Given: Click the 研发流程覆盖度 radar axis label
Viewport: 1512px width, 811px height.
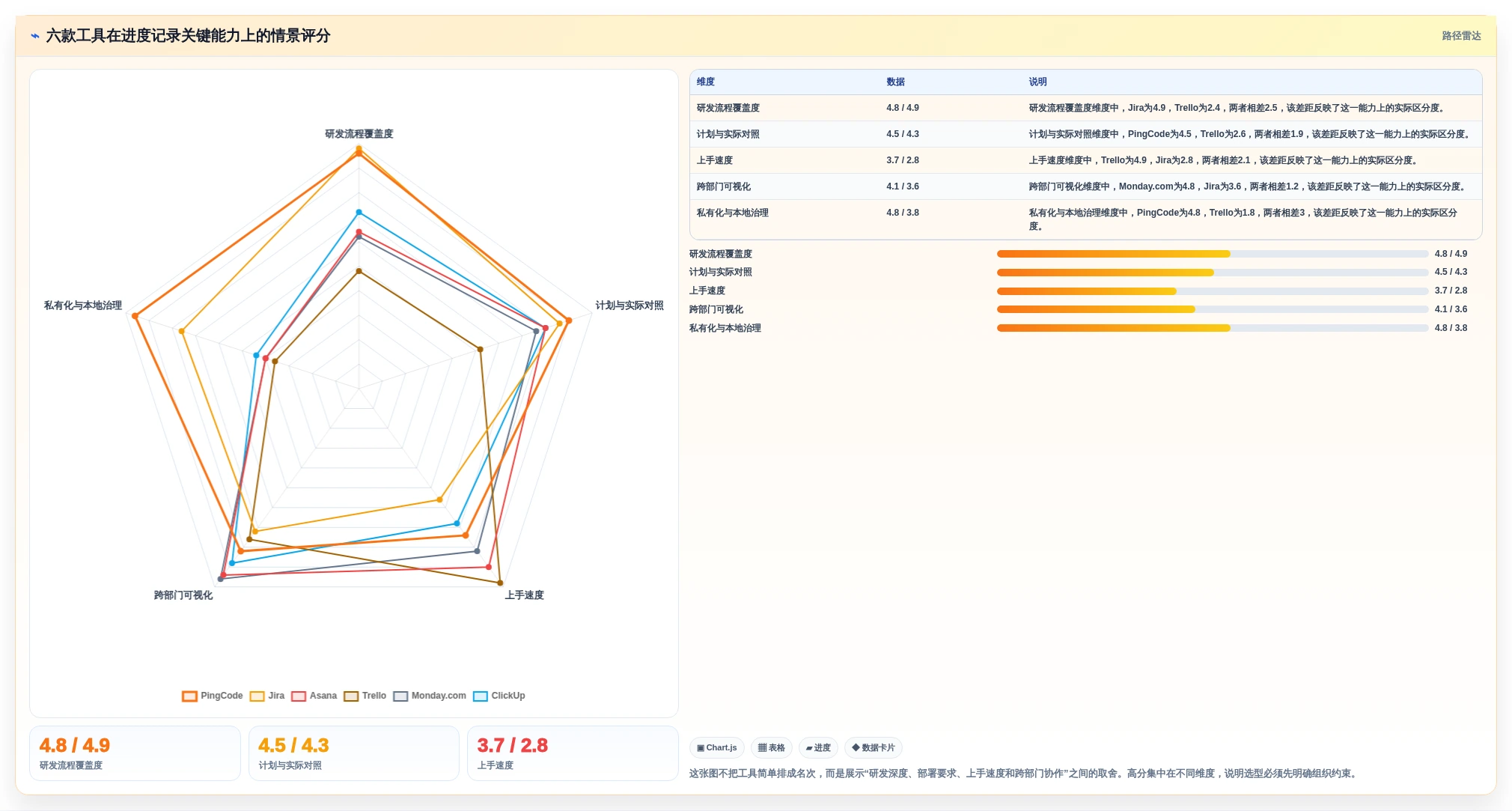Looking at the screenshot, I should tap(359, 134).
